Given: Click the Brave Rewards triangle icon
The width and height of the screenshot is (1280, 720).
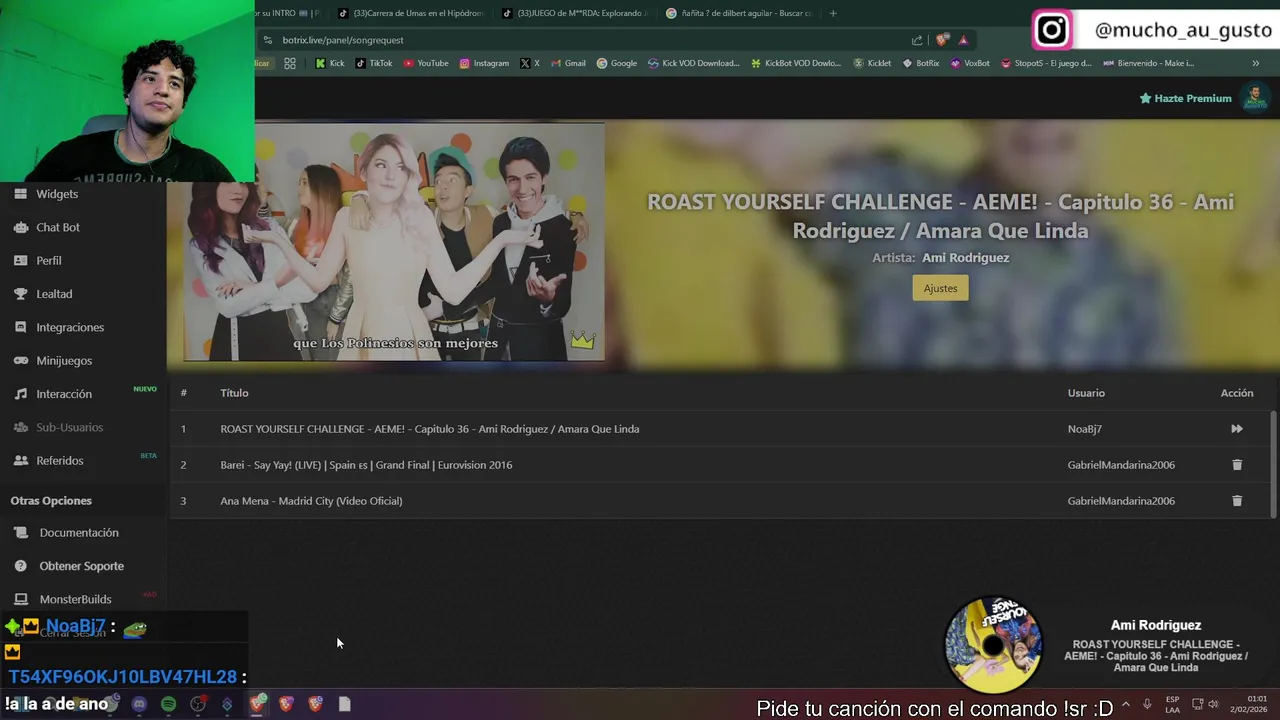Looking at the screenshot, I should (x=963, y=40).
